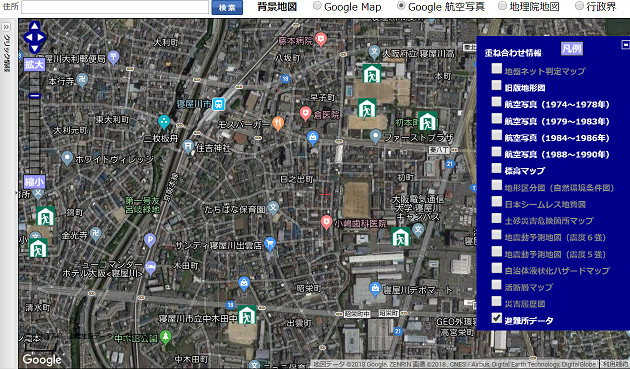The width and height of the screenshot is (630, 369).
Task: Enable 土砂災害危険箇所マップ overlay
Action: [x=497, y=218]
